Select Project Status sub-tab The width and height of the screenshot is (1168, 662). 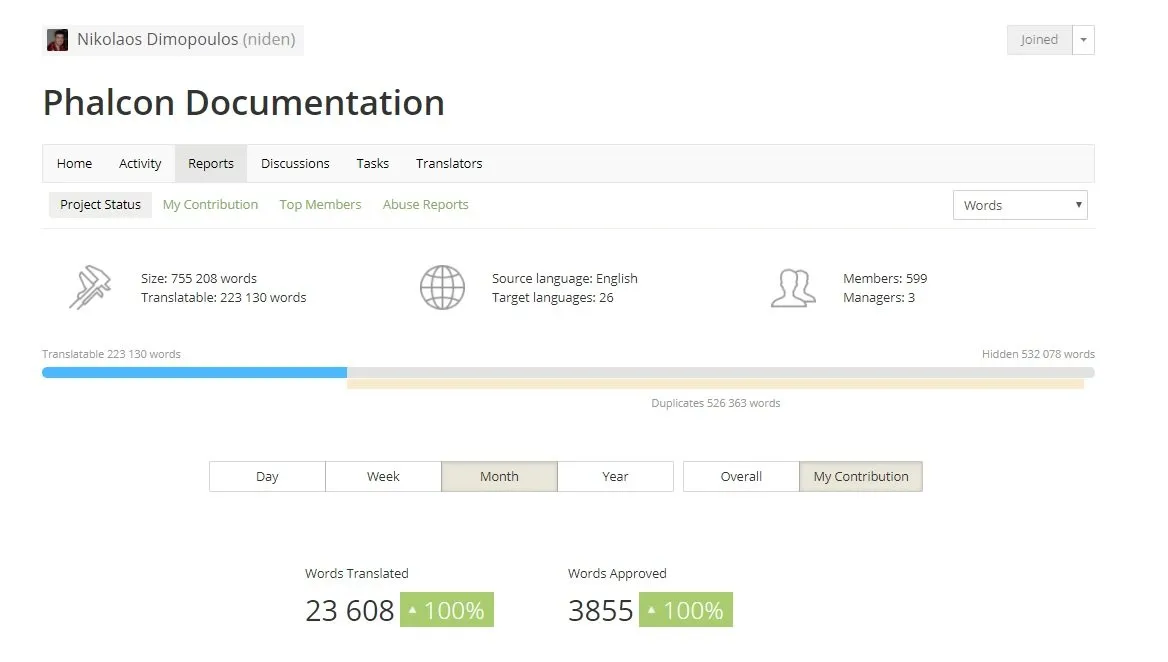click(101, 205)
